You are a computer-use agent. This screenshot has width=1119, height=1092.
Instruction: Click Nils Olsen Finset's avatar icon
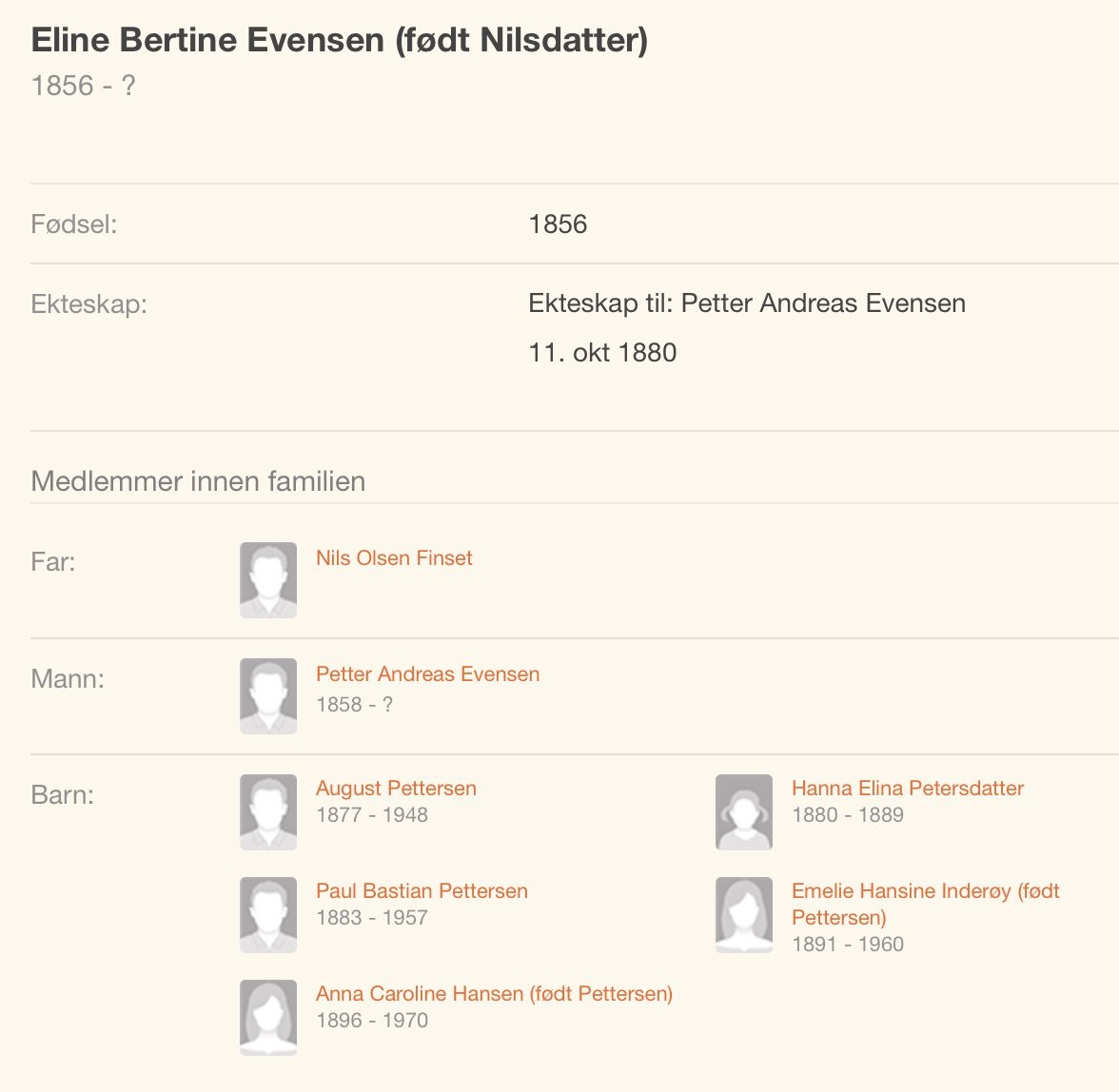(x=268, y=580)
